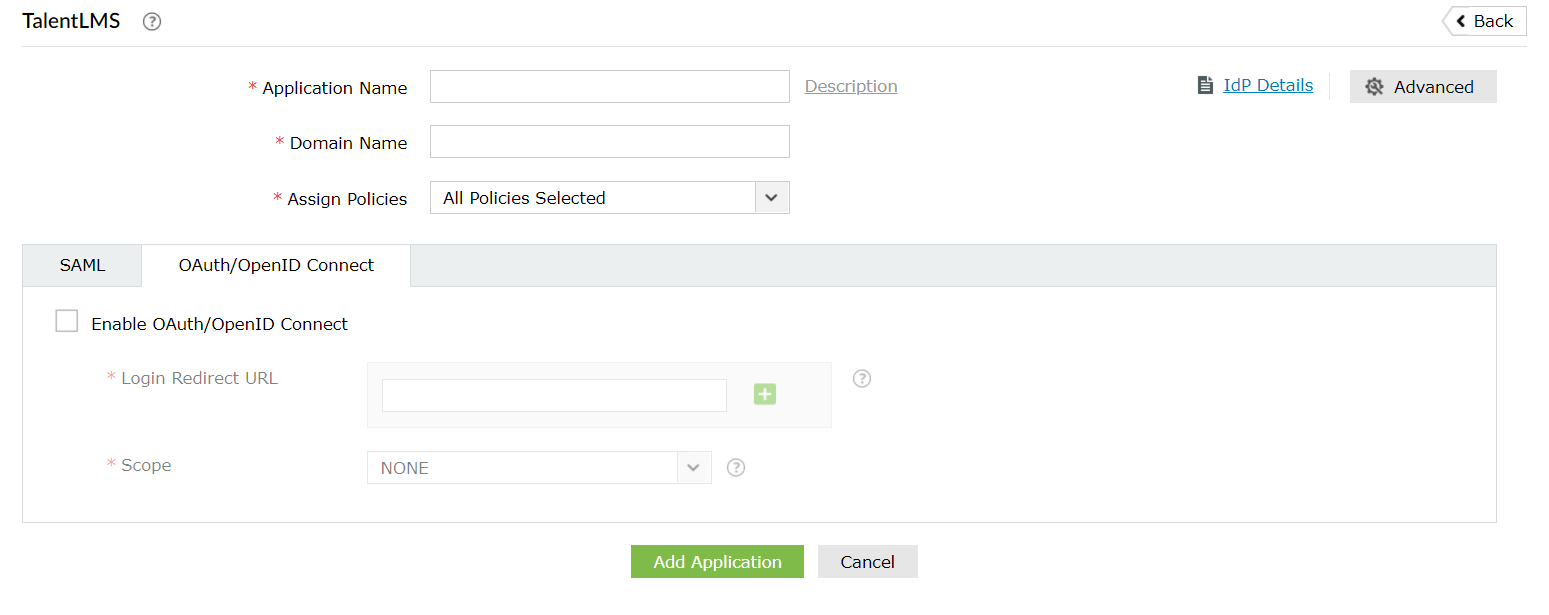Click the document icon beside IdP Details

[x=1205, y=86]
